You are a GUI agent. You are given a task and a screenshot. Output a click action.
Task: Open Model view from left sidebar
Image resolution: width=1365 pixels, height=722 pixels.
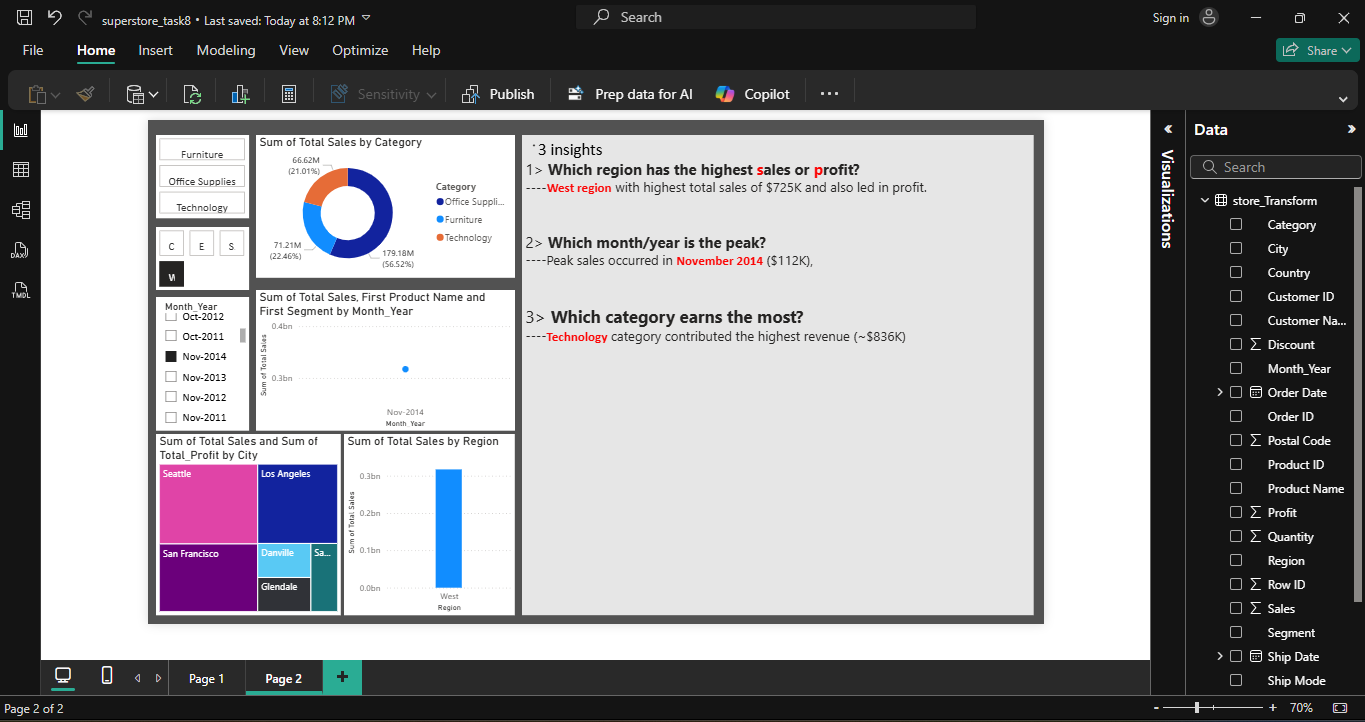click(x=21, y=210)
